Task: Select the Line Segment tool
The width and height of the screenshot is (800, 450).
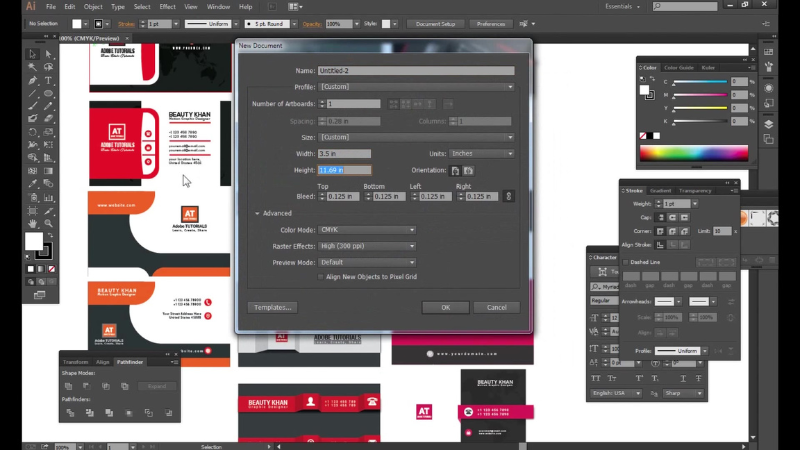Action: (x=33, y=93)
